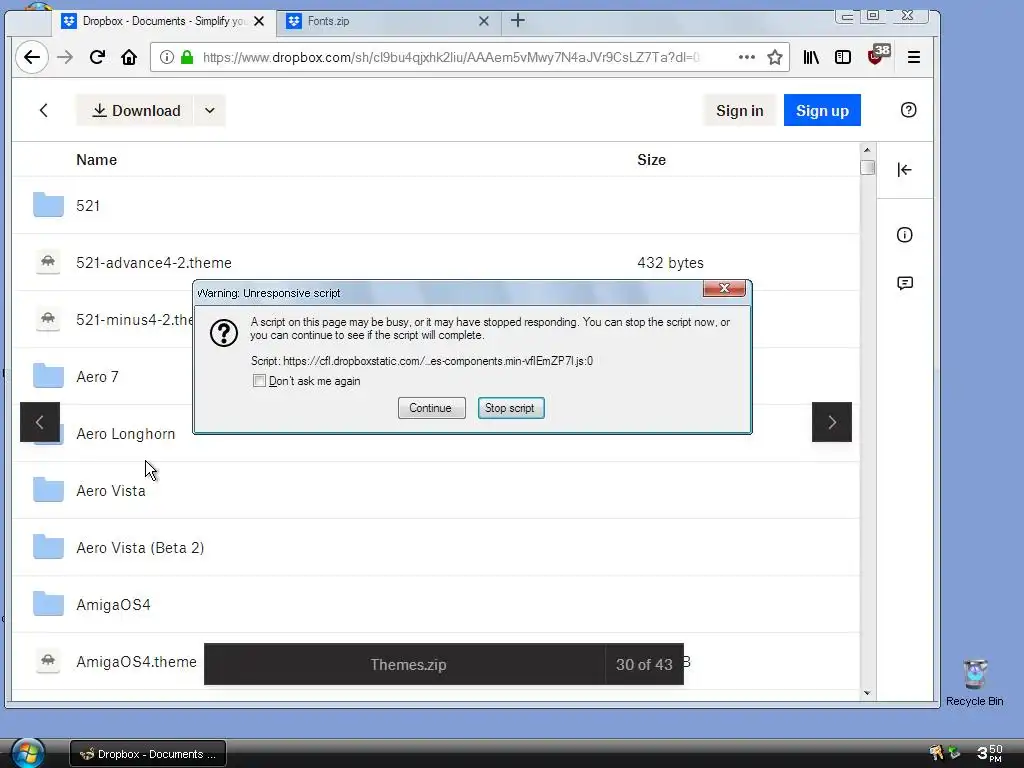Show file info via the info icon

pos(904,234)
